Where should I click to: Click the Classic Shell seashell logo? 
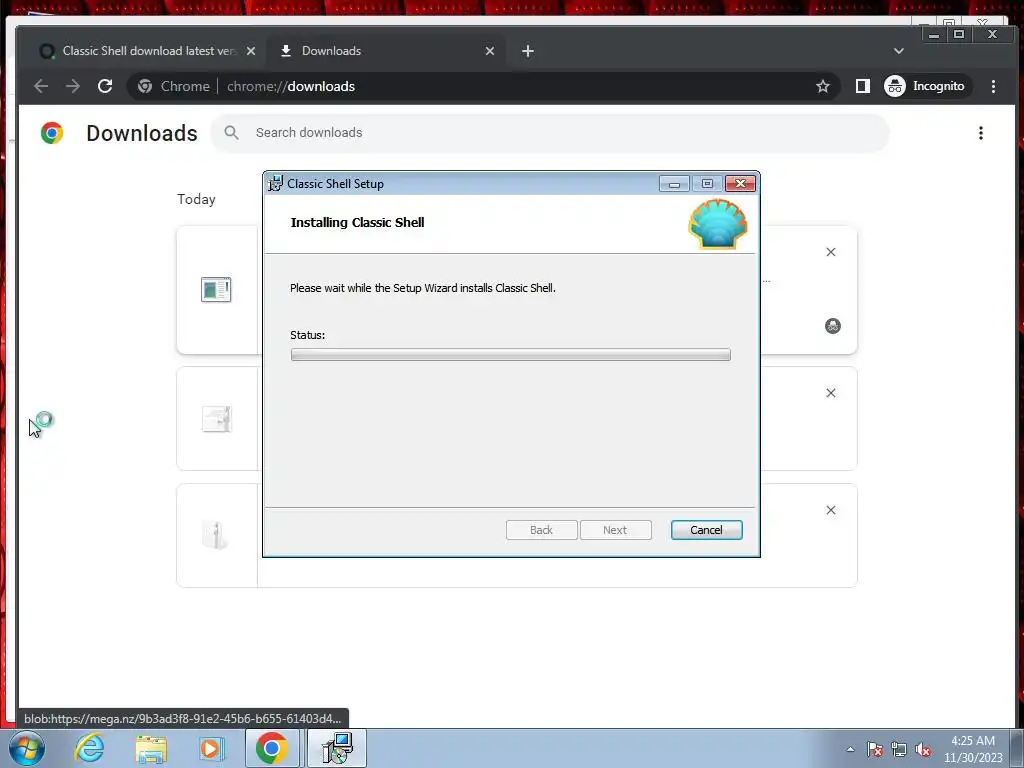point(718,224)
